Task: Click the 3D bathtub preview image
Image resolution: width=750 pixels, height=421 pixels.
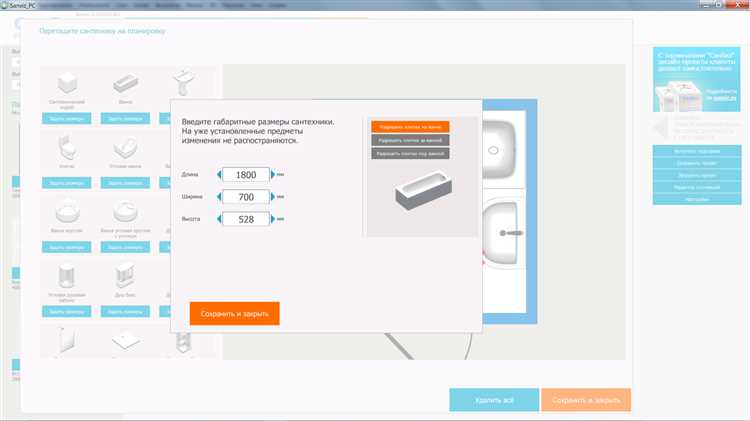Action: click(x=421, y=195)
